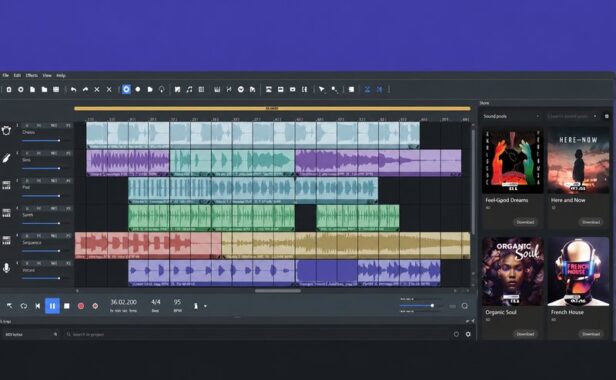Stop playback with the square stop button
The height and width of the screenshot is (380, 616).
tap(67, 306)
